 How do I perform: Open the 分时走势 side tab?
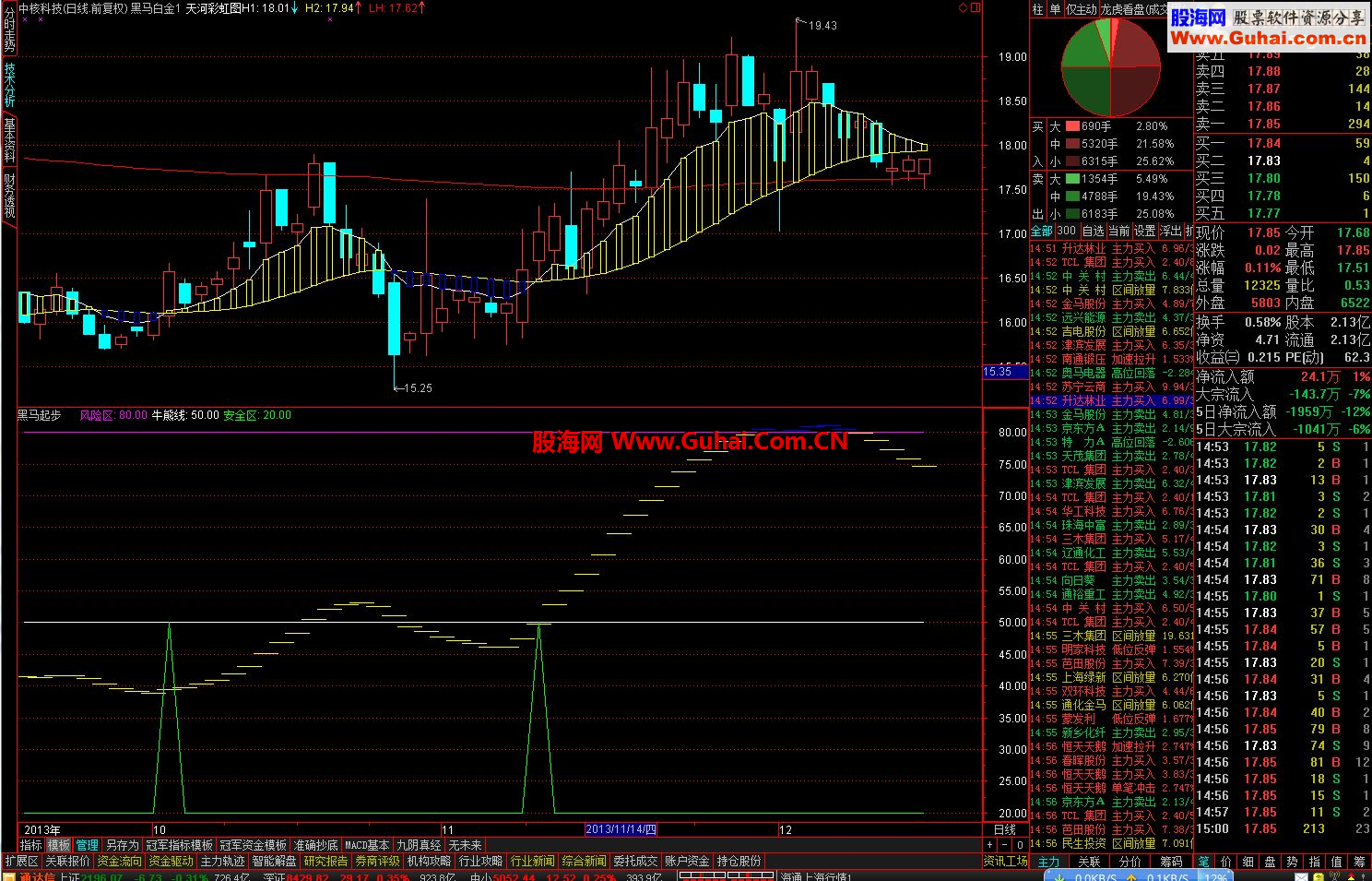[x=9, y=31]
